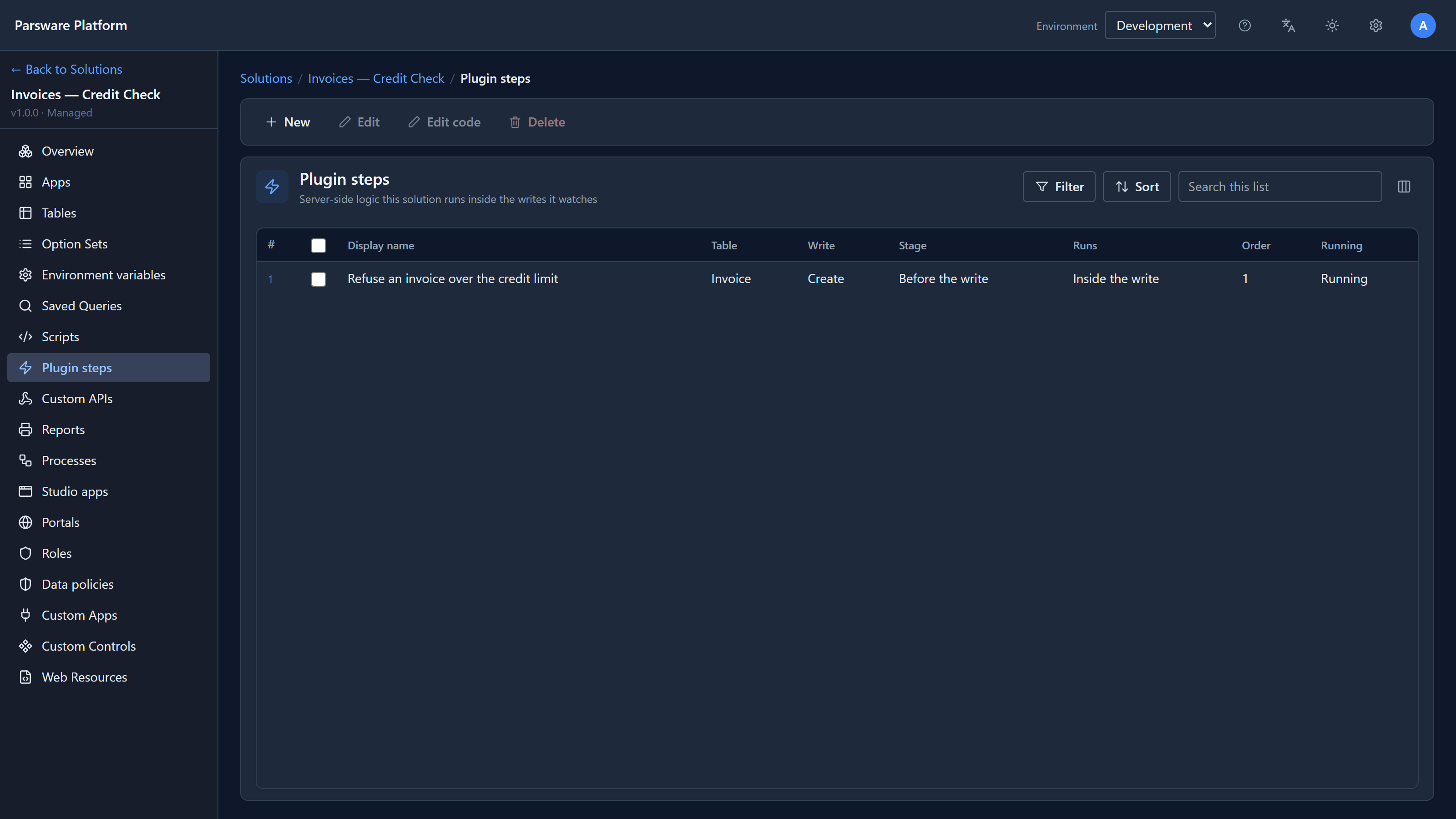Open the Sort options
This screenshot has height=819, width=1456.
click(1137, 187)
